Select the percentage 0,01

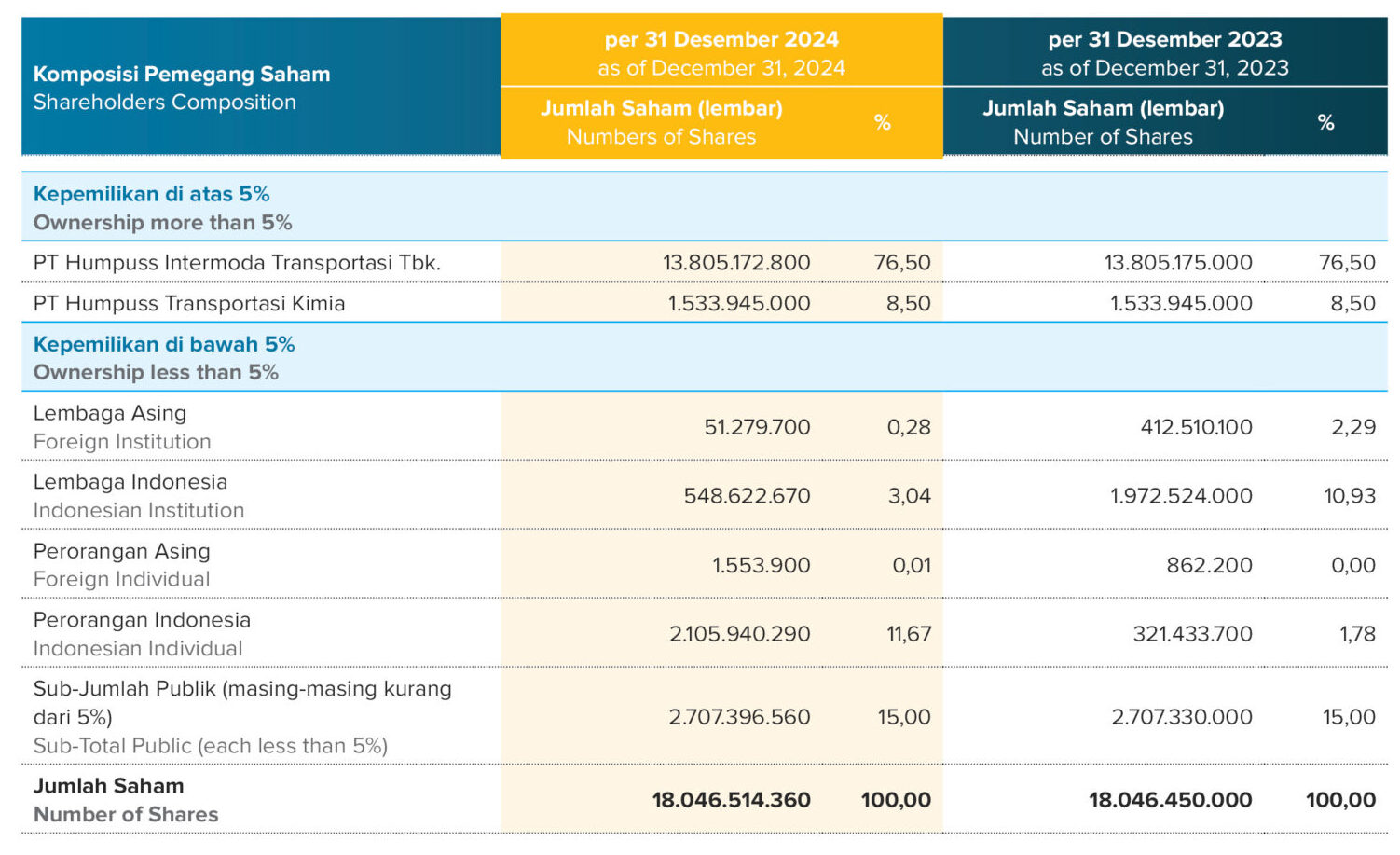click(x=912, y=565)
